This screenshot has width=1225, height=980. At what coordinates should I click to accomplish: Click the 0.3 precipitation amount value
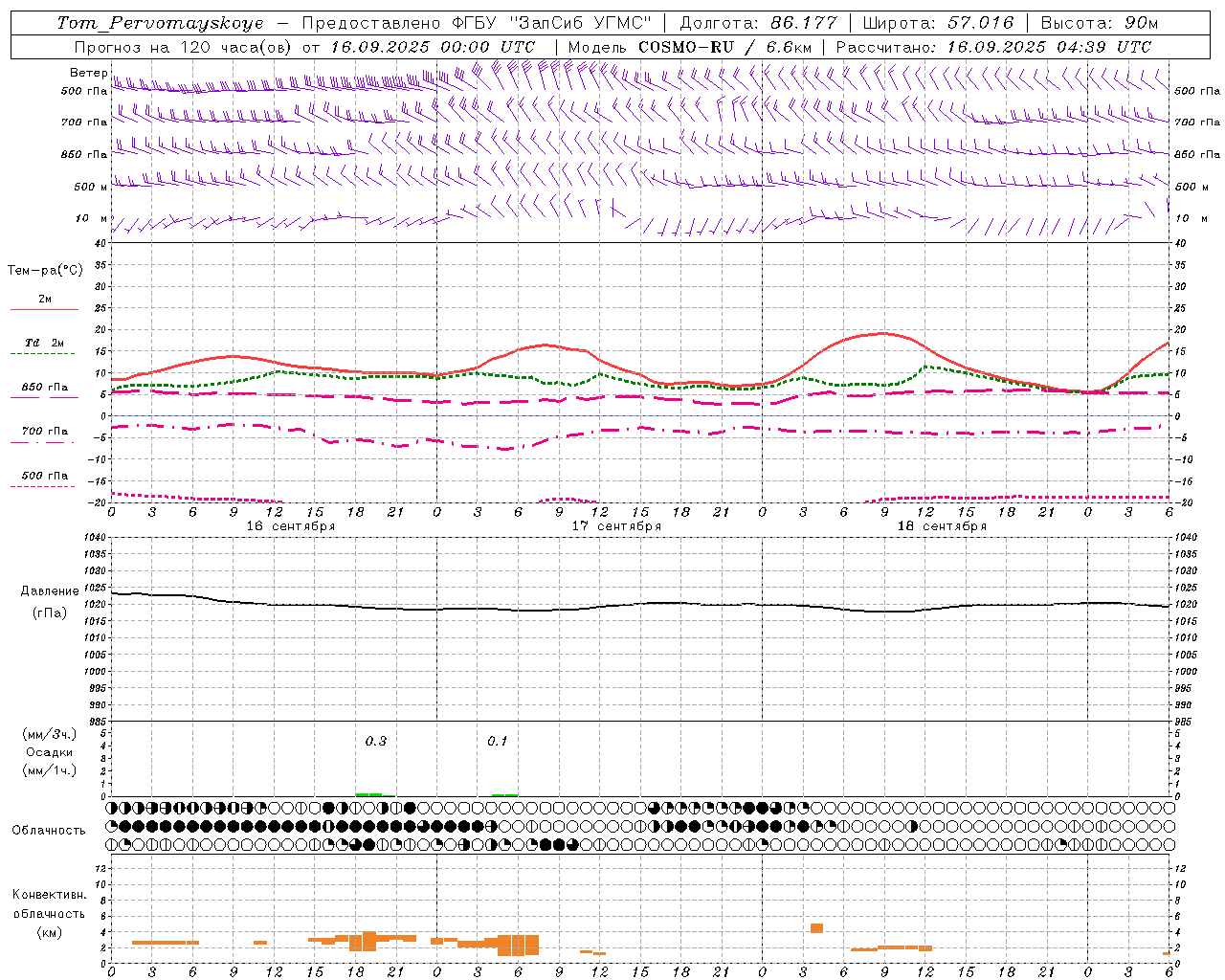pos(376,741)
